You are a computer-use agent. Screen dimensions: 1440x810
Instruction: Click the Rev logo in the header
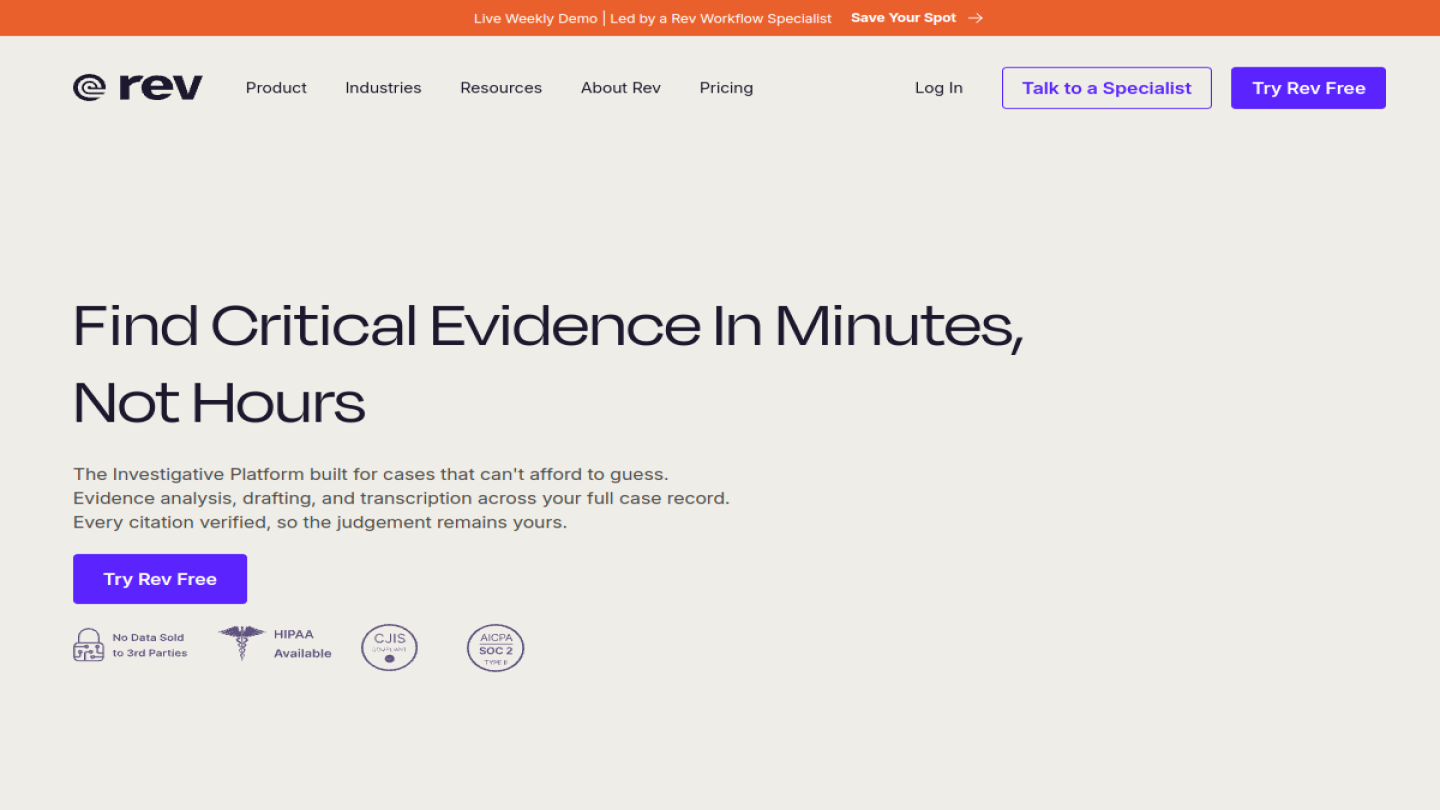coord(138,88)
